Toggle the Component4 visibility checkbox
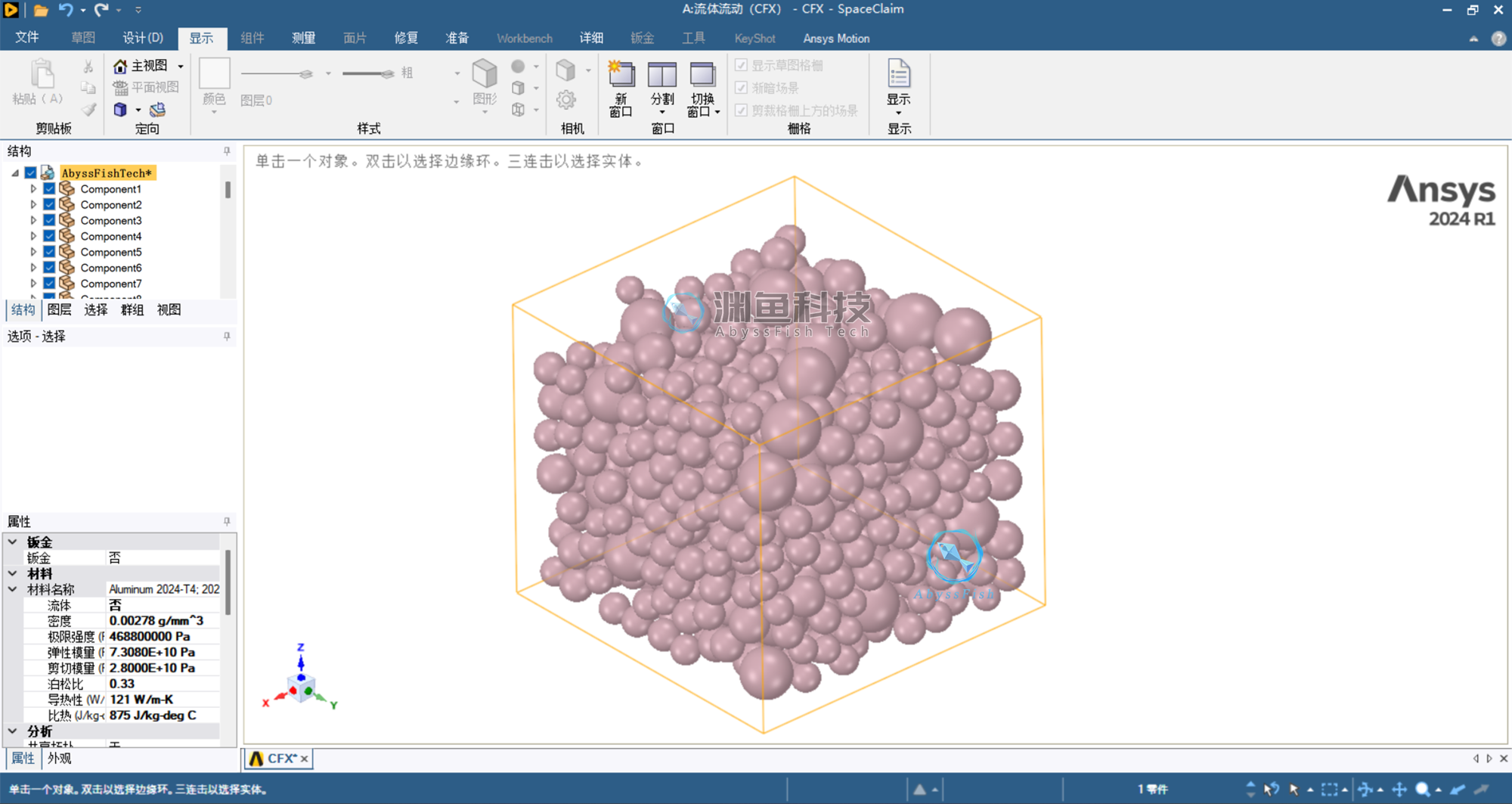 pos(49,236)
